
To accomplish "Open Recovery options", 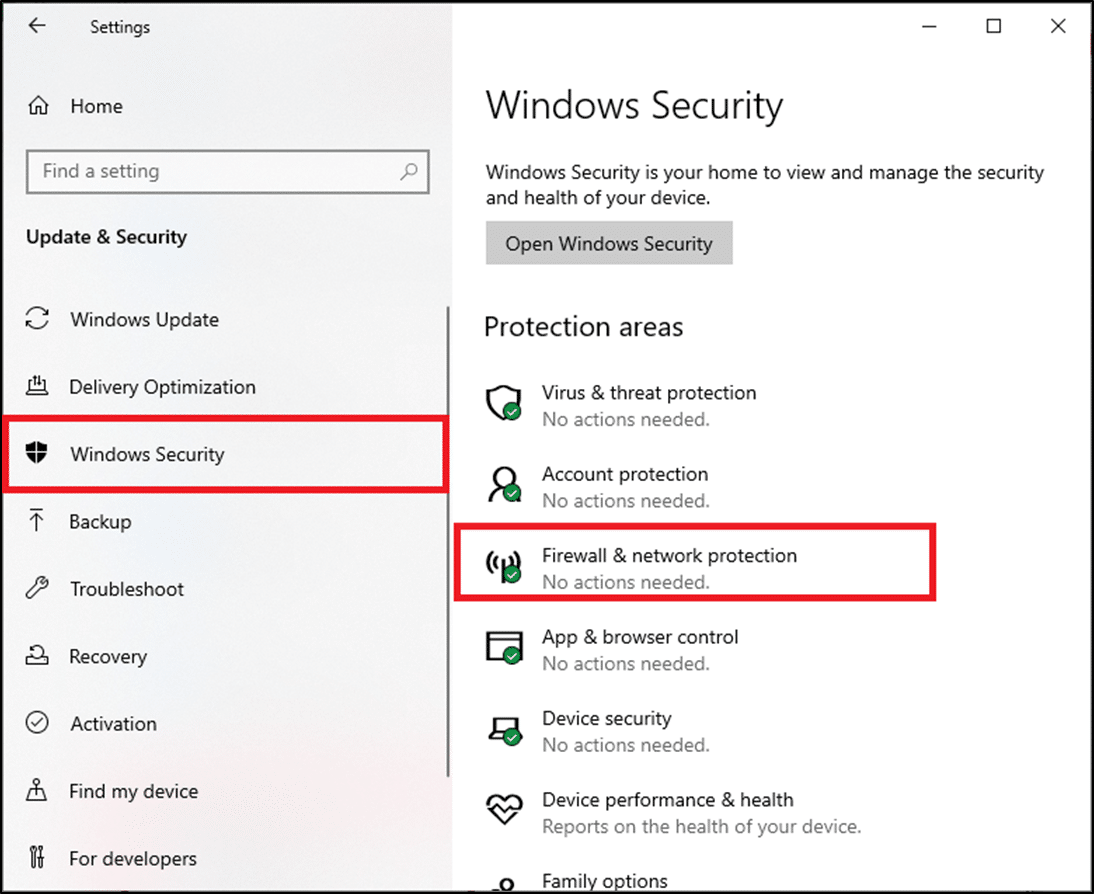I will click(x=109, y=656).
